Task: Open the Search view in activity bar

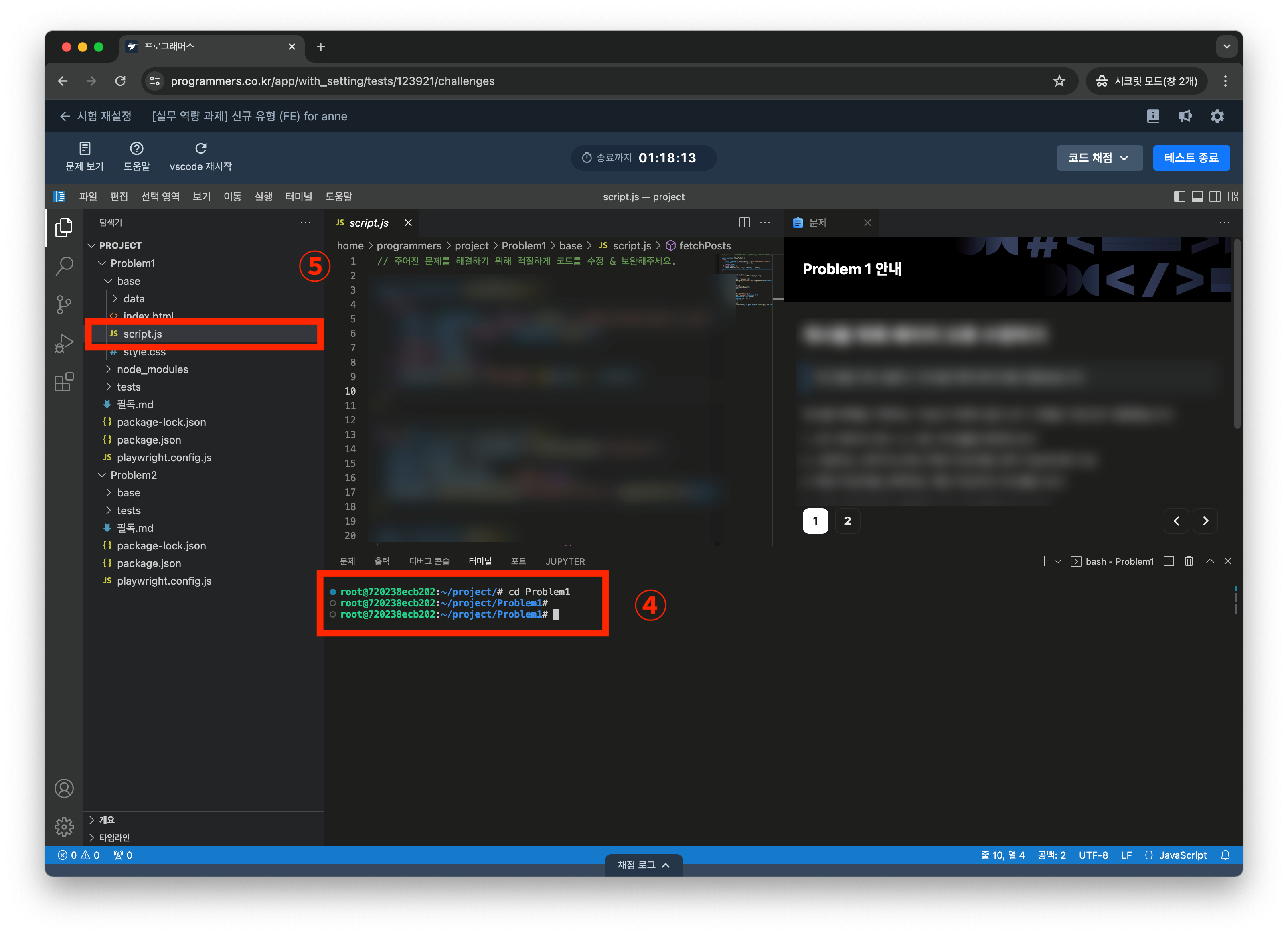Action: [64, 266]
